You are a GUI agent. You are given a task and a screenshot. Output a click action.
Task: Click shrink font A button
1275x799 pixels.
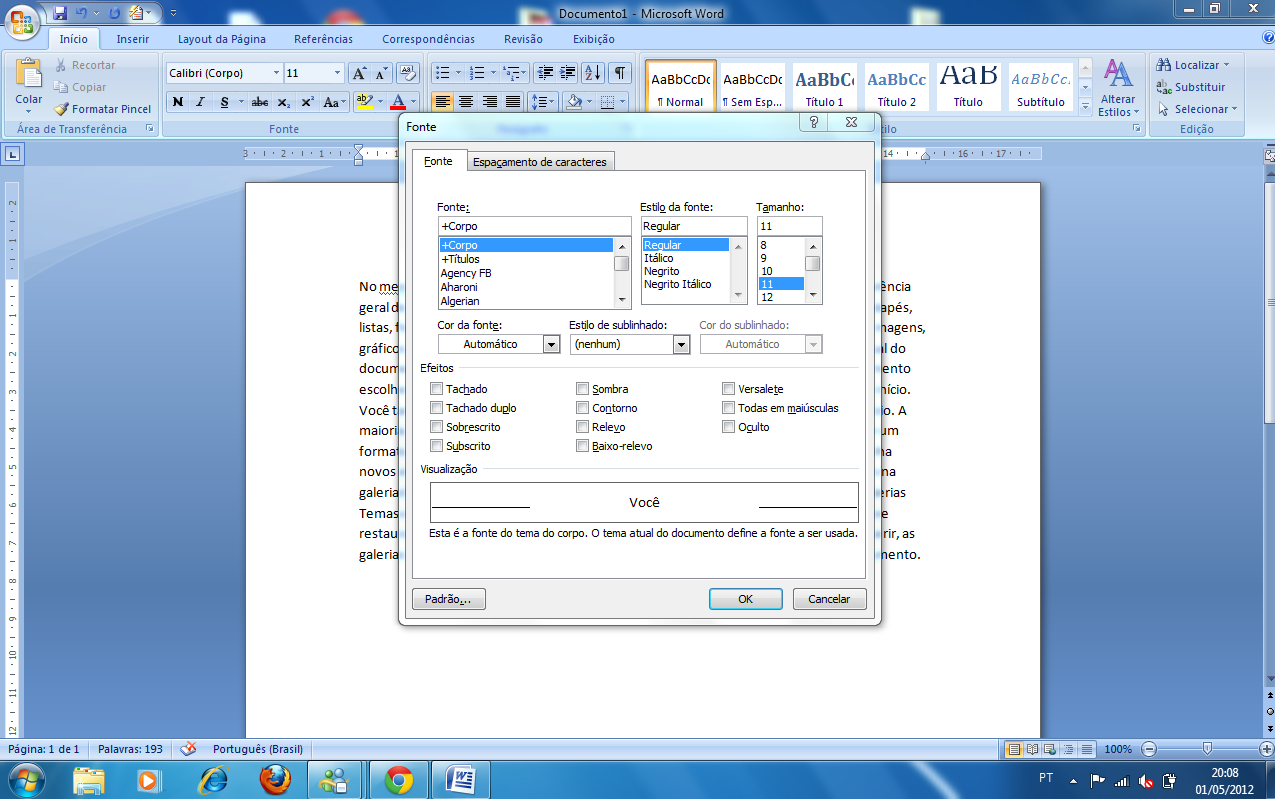[382, 73]
